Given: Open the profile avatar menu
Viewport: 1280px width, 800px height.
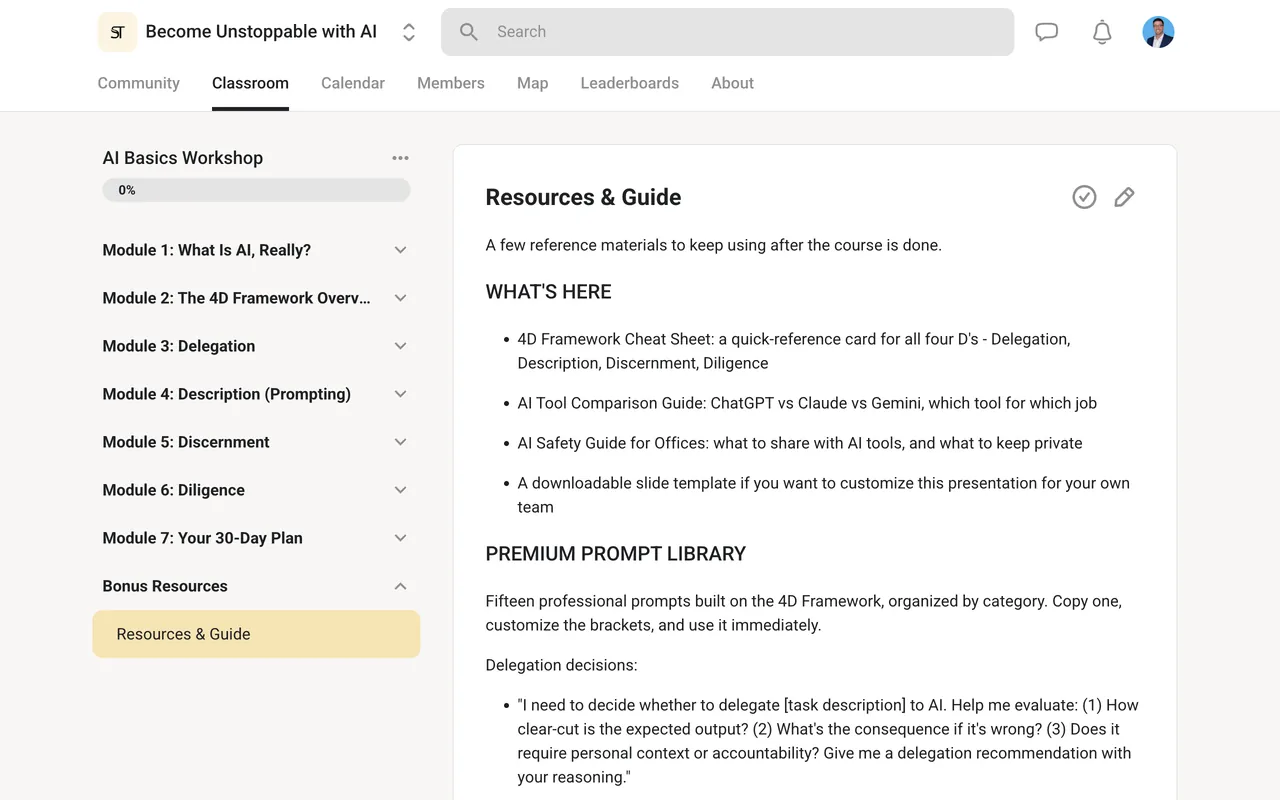Looking at the screenshot, I should 1158,32.
